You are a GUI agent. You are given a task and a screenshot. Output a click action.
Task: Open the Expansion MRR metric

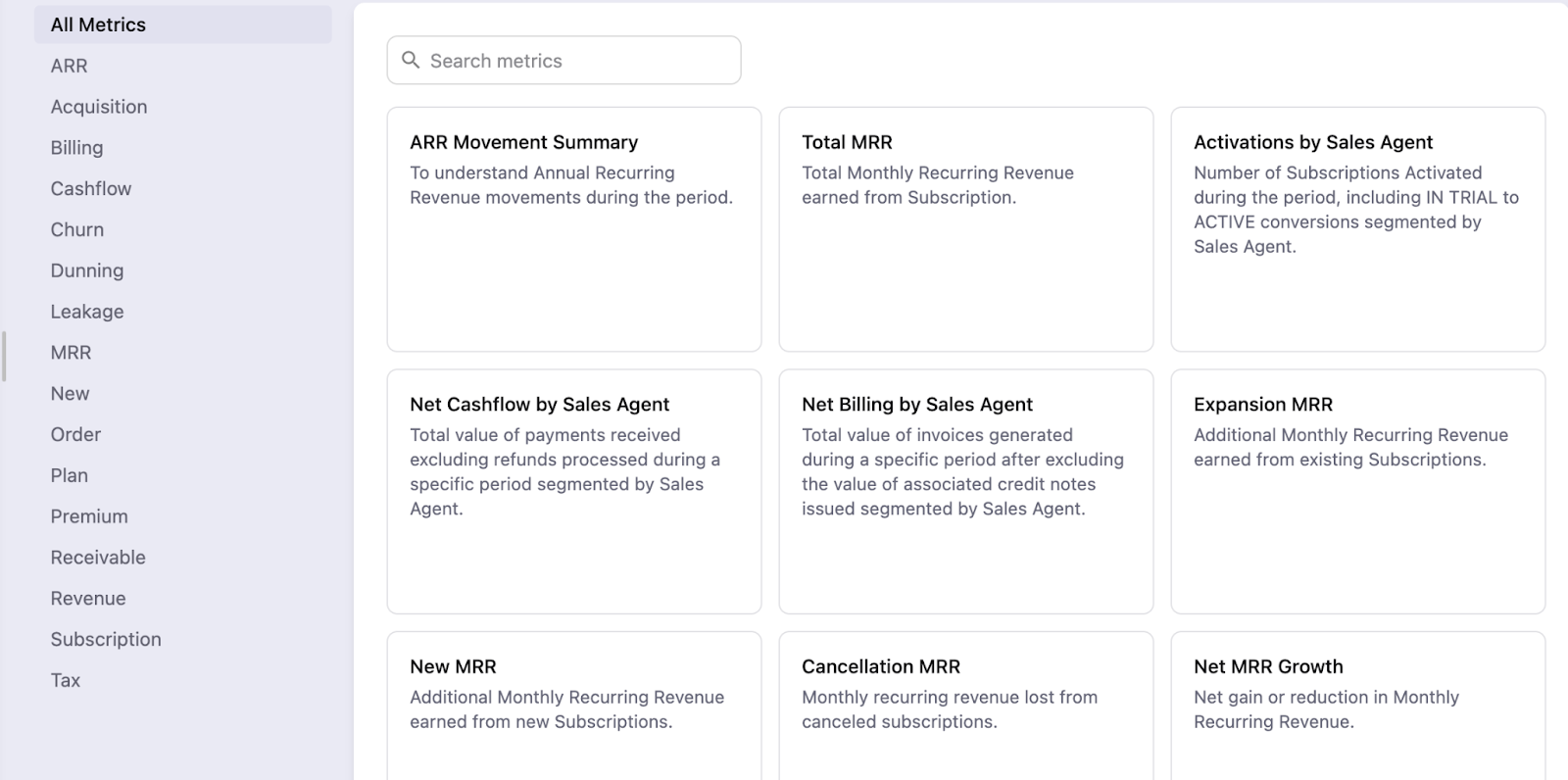(x=1357, y=490)
